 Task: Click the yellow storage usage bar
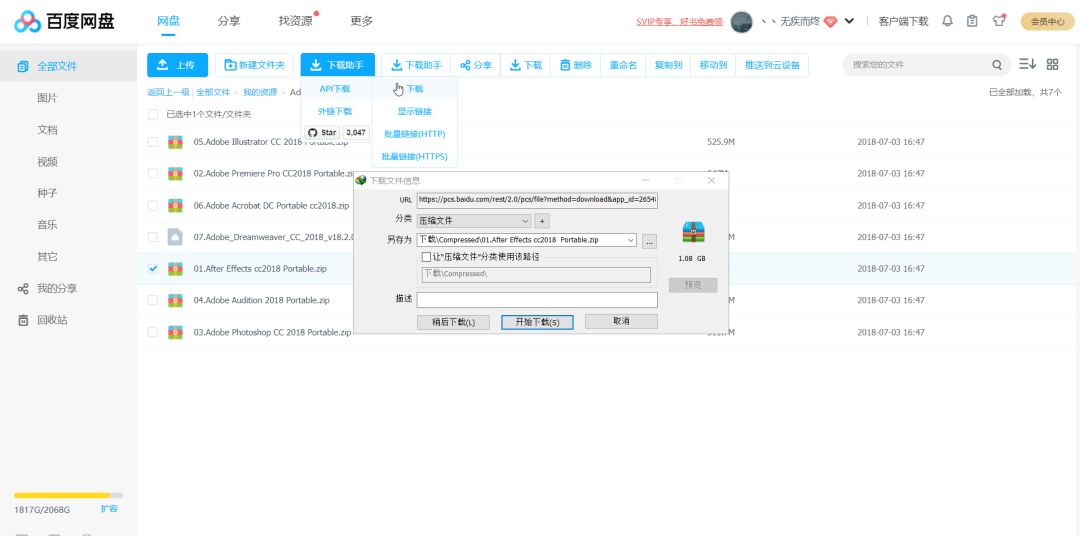point(68,495)
